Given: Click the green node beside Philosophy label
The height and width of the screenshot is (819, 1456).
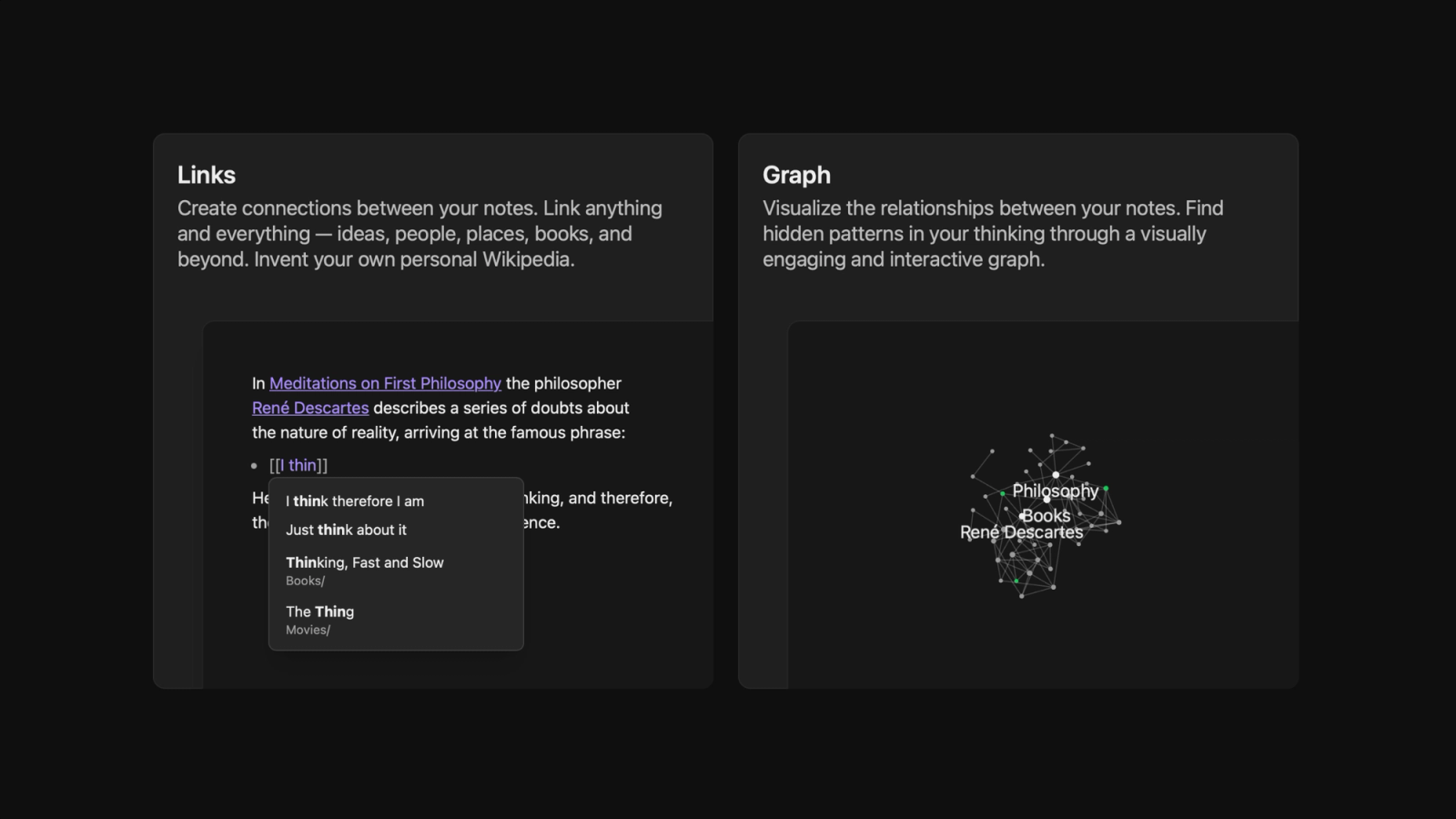Looking at the screenshot, I should 1106,489.
